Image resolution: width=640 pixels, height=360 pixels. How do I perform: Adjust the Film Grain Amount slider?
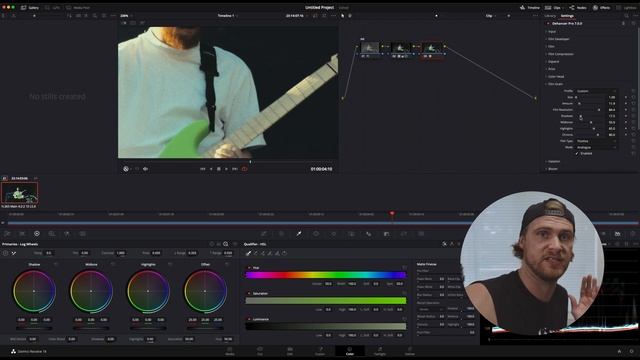[590, 104]
